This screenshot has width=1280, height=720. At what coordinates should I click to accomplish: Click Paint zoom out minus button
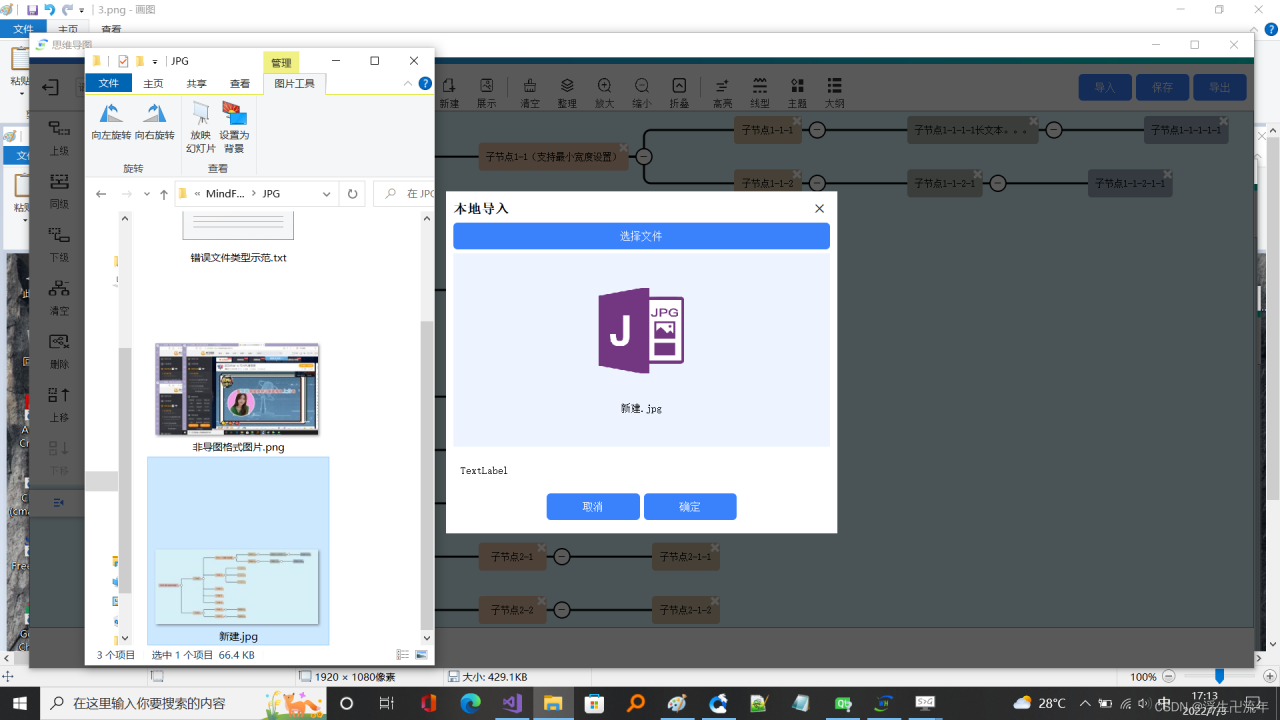point(1168,677)
